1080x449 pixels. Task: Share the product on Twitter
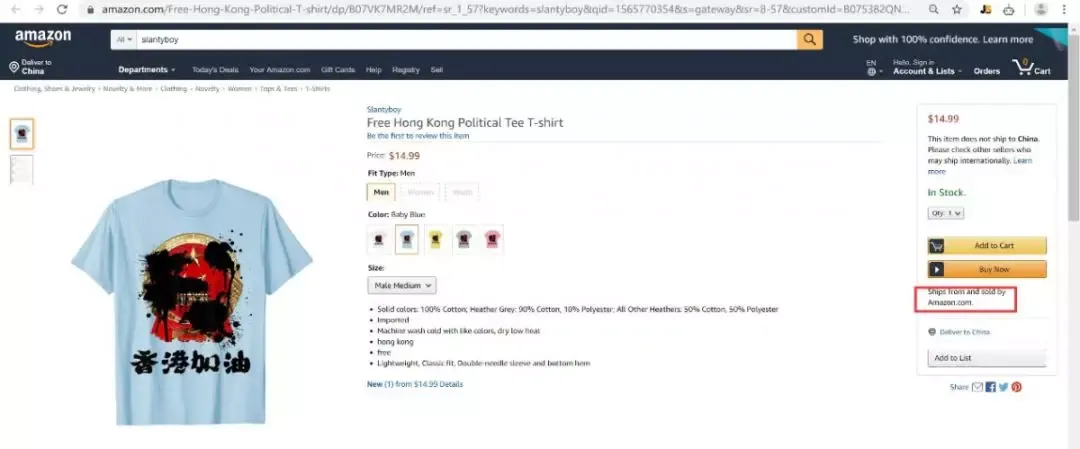tap(1004, 387)
